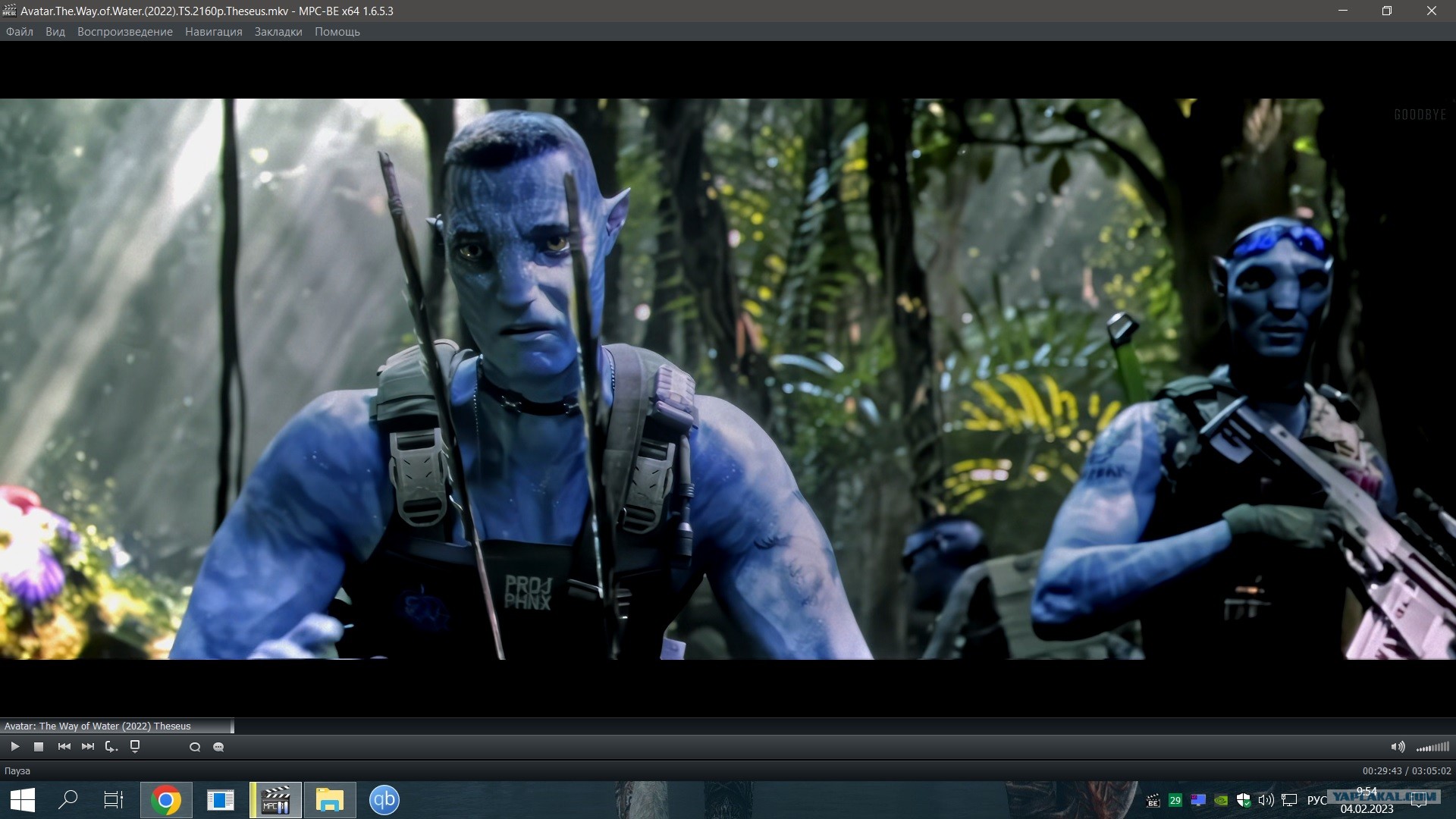Image resolution: width=1456 pixels, height=819 pixels.
Task: Switch to Google Chrome from the taskbar
Action: click(x=166, y=800)
